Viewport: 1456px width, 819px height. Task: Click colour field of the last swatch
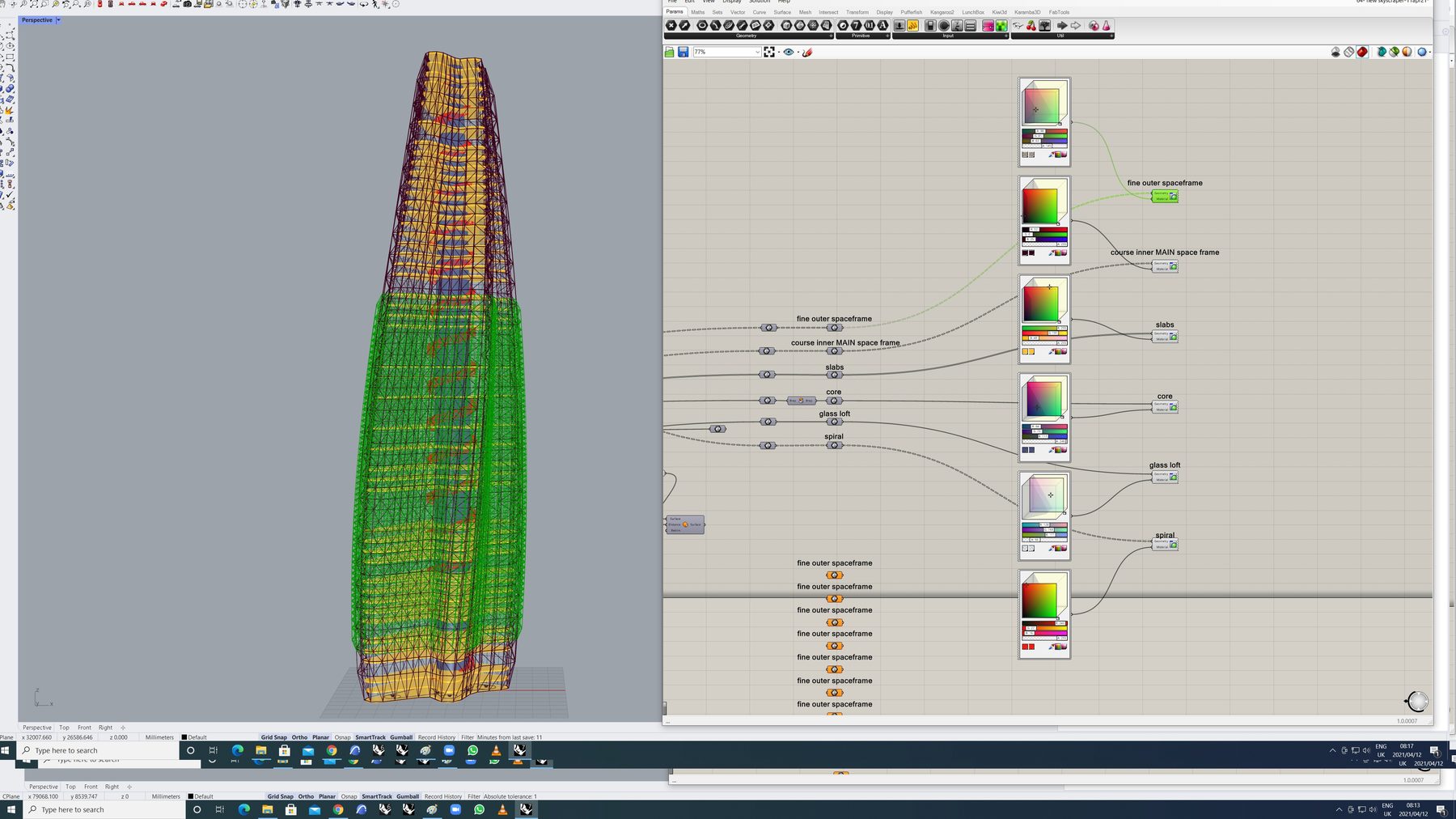1040,600
